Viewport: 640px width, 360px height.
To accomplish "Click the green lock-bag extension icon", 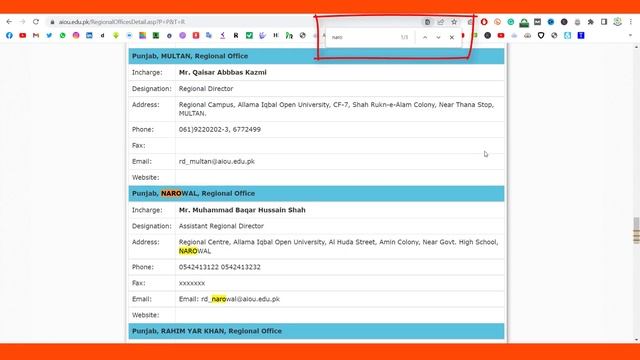I will point(524,22).
